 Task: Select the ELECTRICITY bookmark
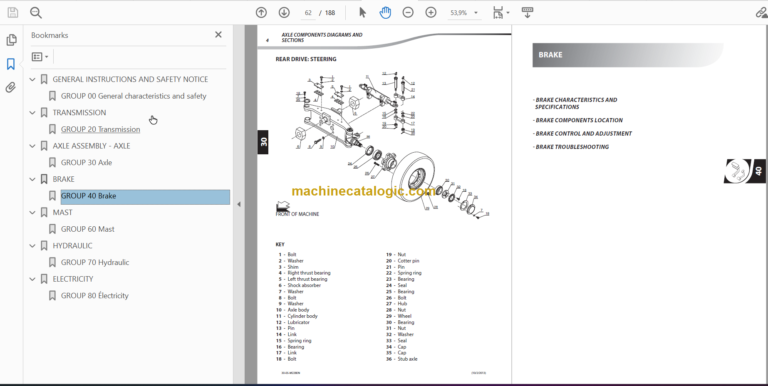(73, 279)
